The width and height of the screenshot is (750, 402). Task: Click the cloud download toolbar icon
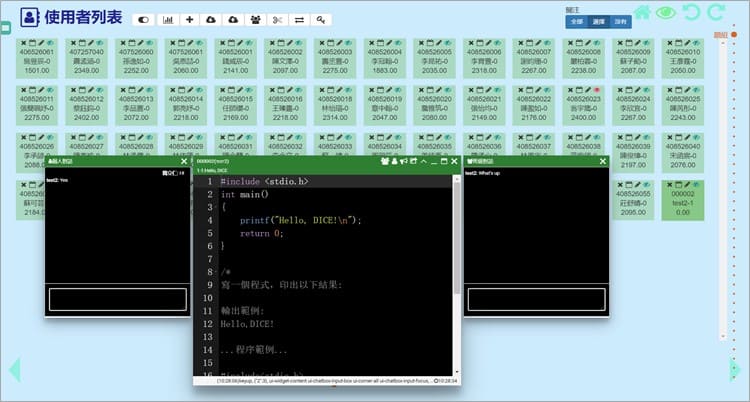(233, 19)
